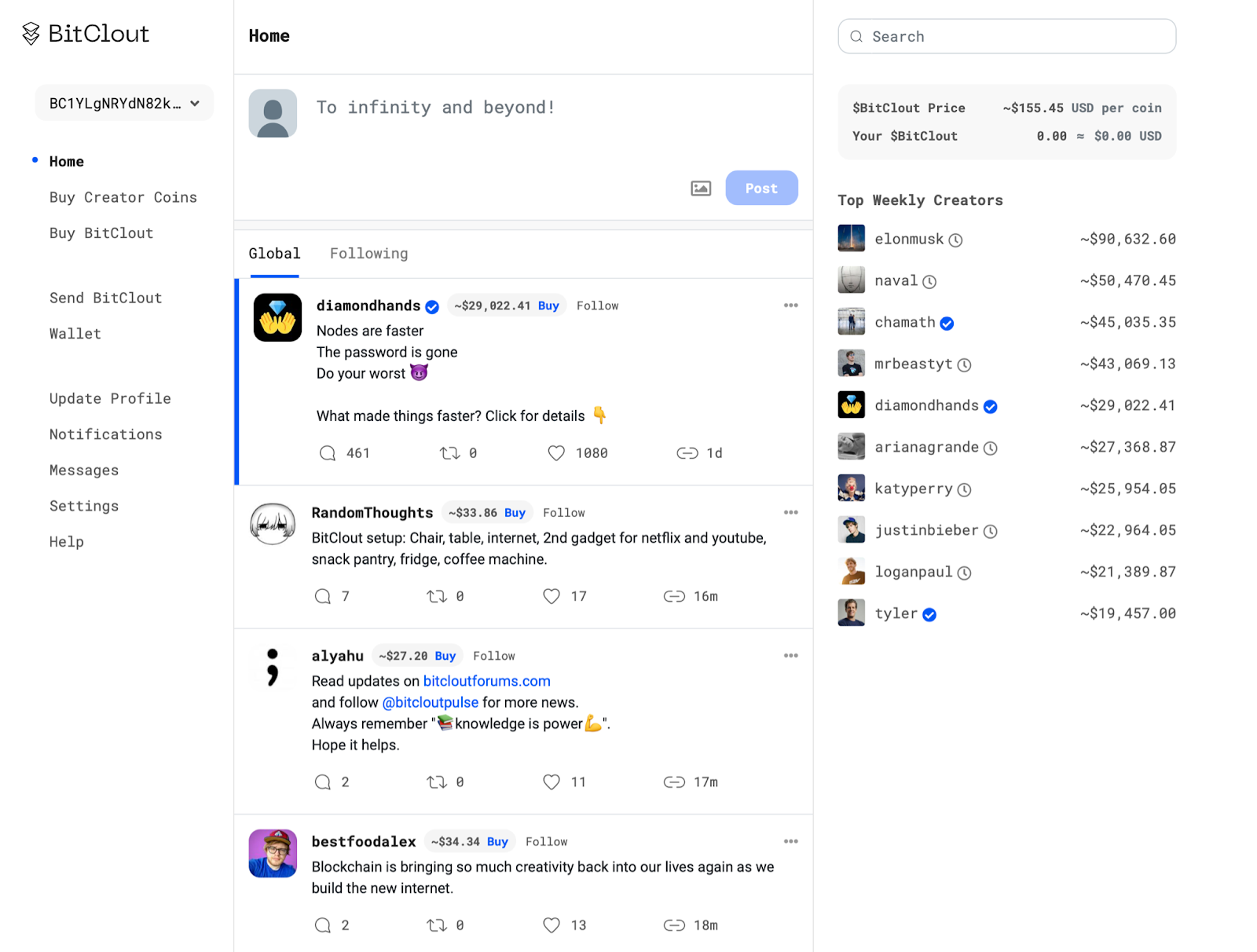The width and height of the screenshot is (1257, 952).
Task: Like the RandomThoughts post
Action: point(552,596)
